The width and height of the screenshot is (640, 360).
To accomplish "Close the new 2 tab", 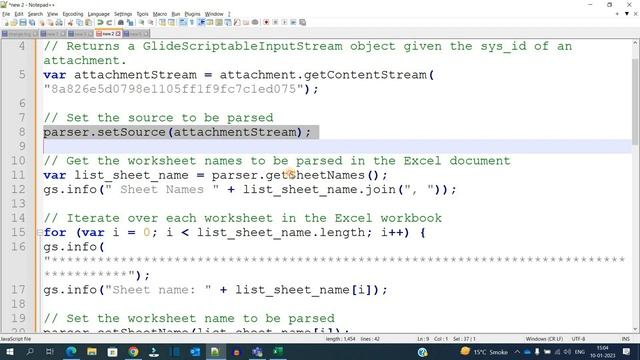I will [118, 33].
